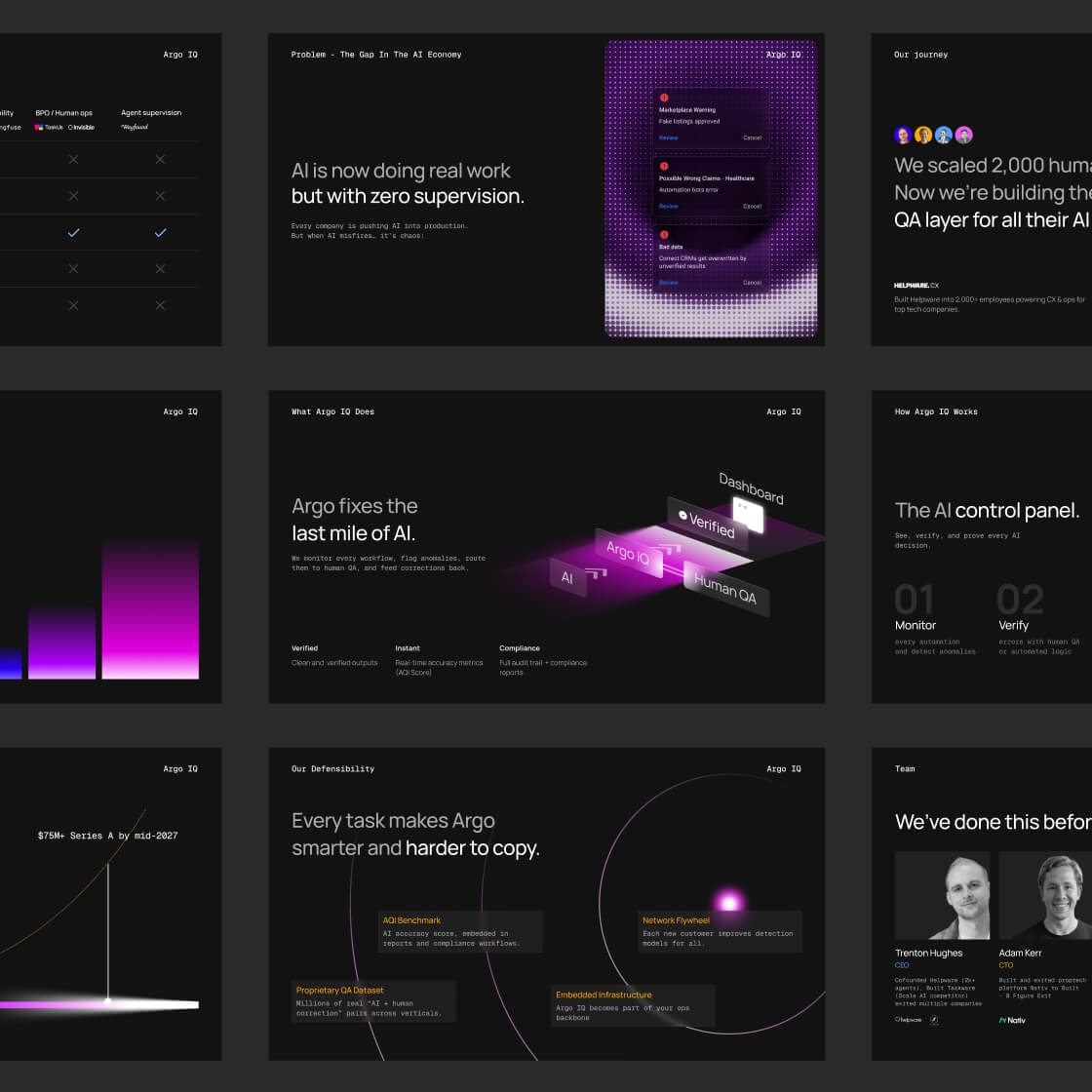This screenshot has width=1092, height=1092.
Task: Click the Nativ logo under Adam Kerr
Action: point(1012,1020)
